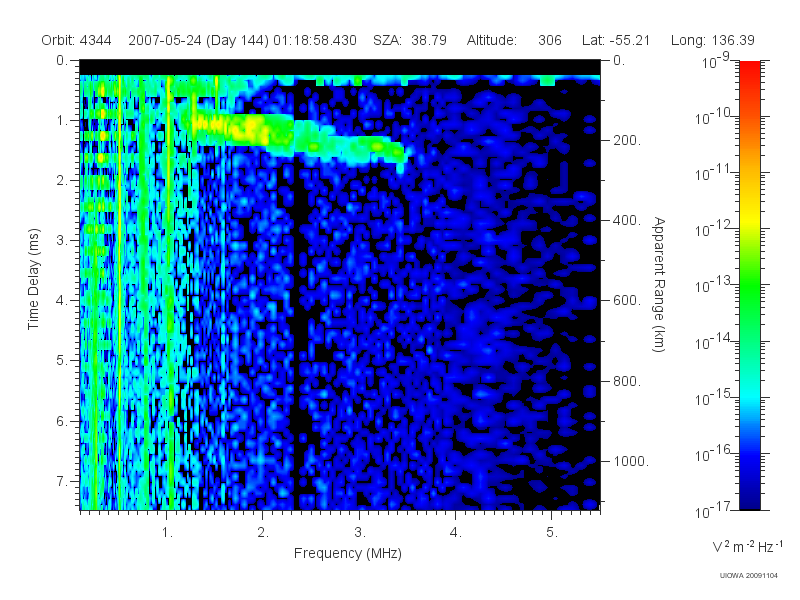
Task: Click the 'Altitude:' label in header
Action: [x=491, y=40]
